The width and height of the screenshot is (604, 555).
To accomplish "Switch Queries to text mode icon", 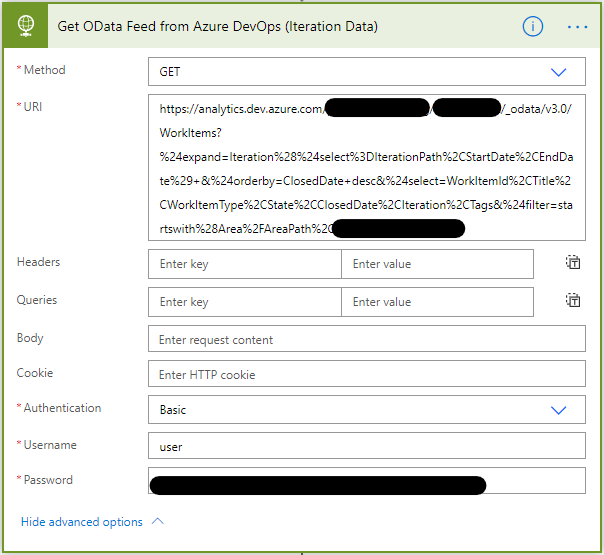I will tap(573, 300).
